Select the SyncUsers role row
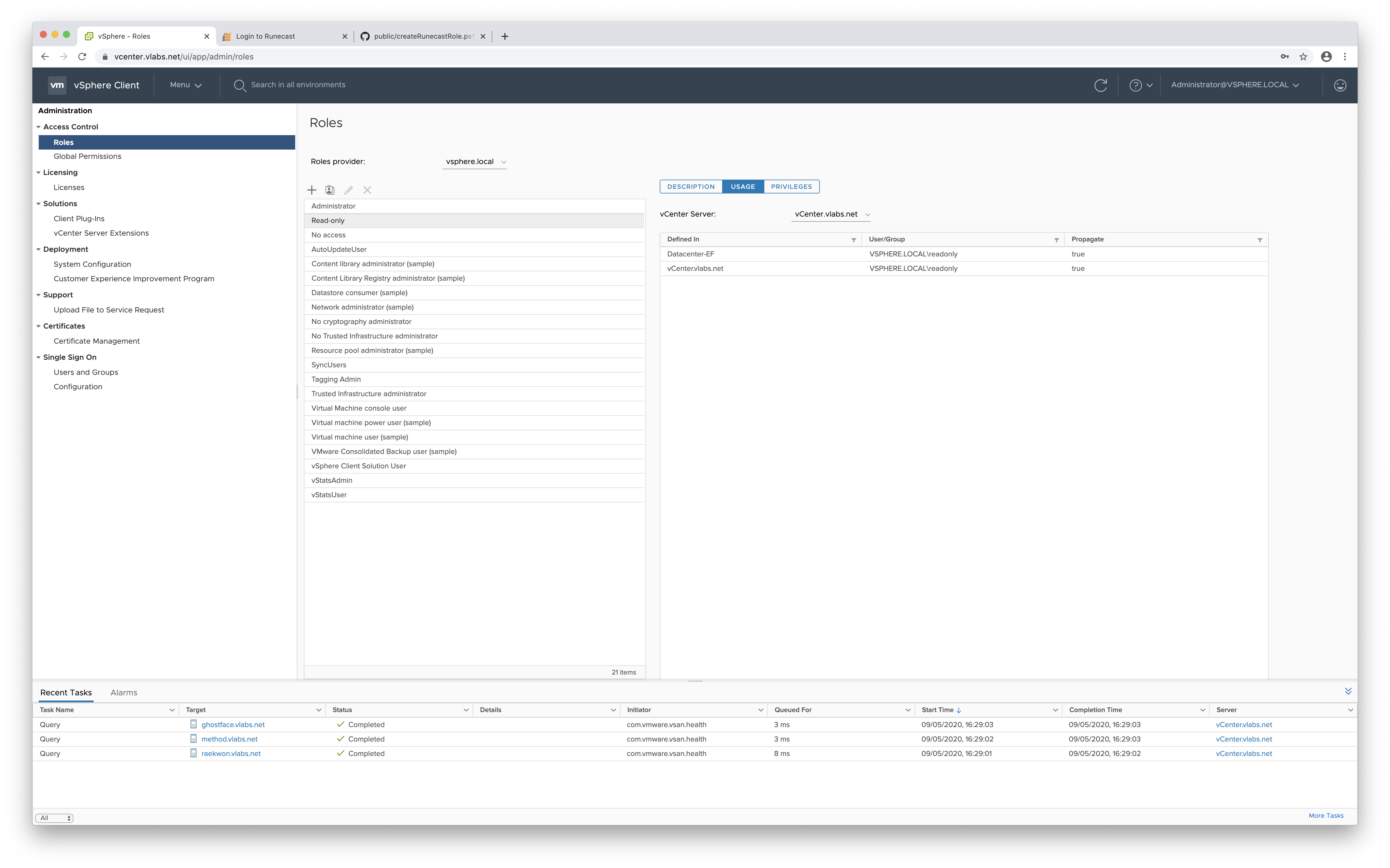This screenshot has height=868, width=1390. click(x=474, y=365)
